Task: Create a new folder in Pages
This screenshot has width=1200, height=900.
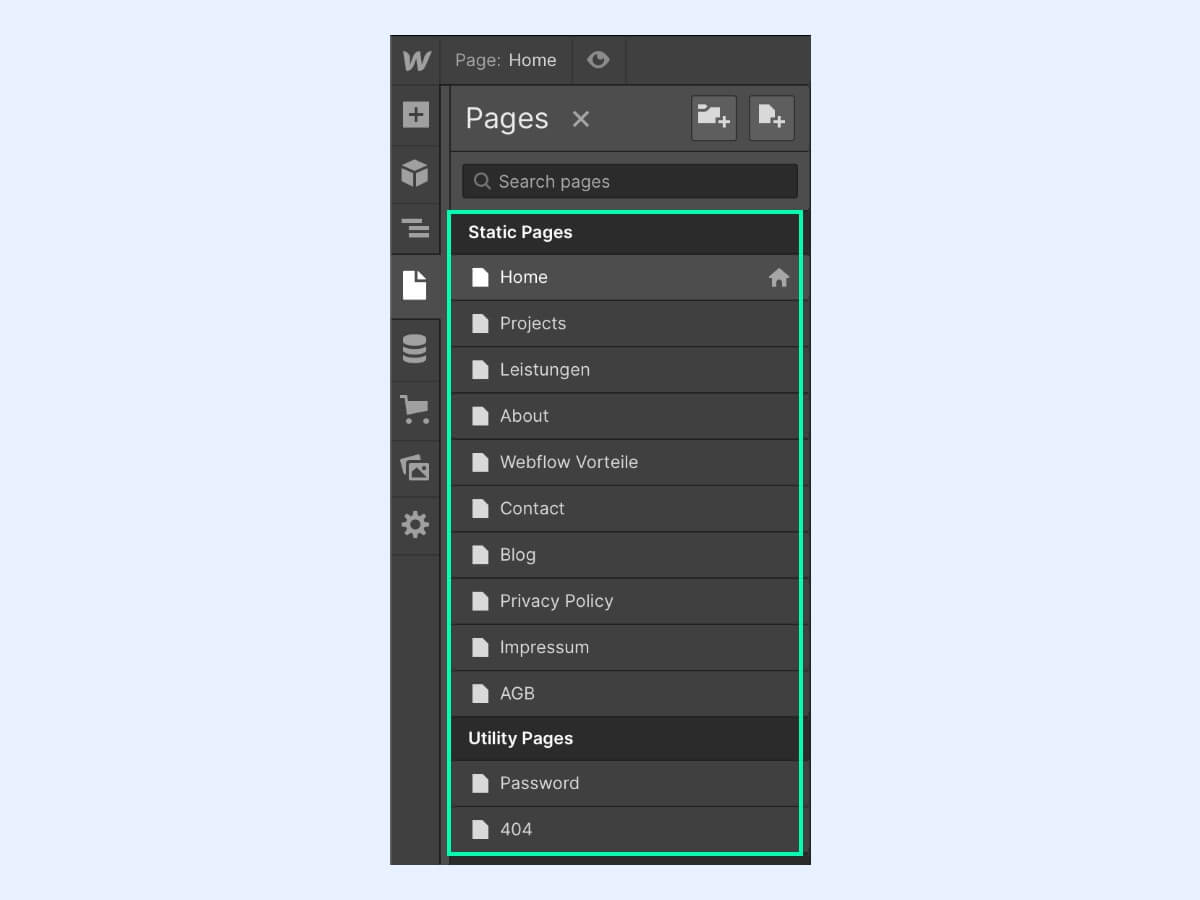Action: [x=713, y=117]
